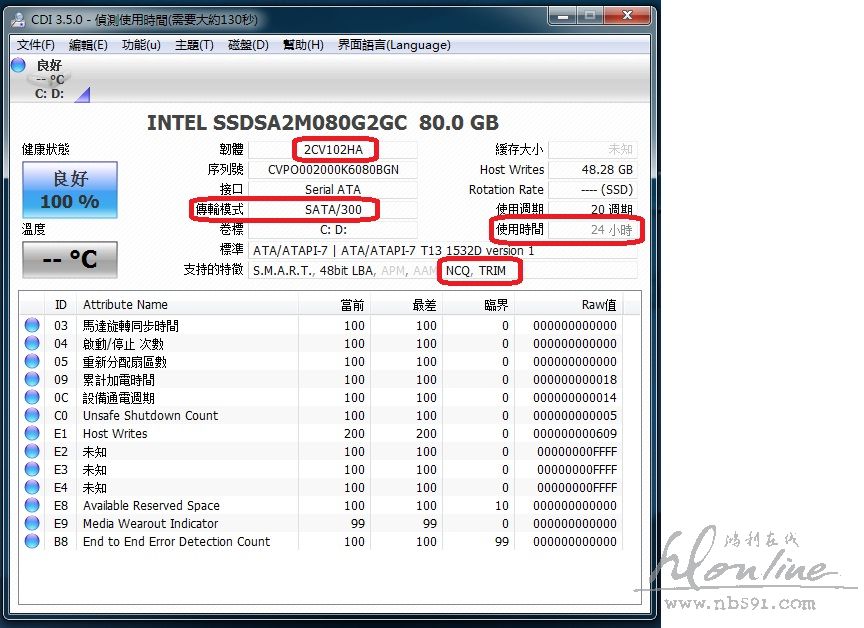This screenshot has height=628, width=864.
Task: Click the firmware field showing 2CV102HA
Action: coord(334,149)
